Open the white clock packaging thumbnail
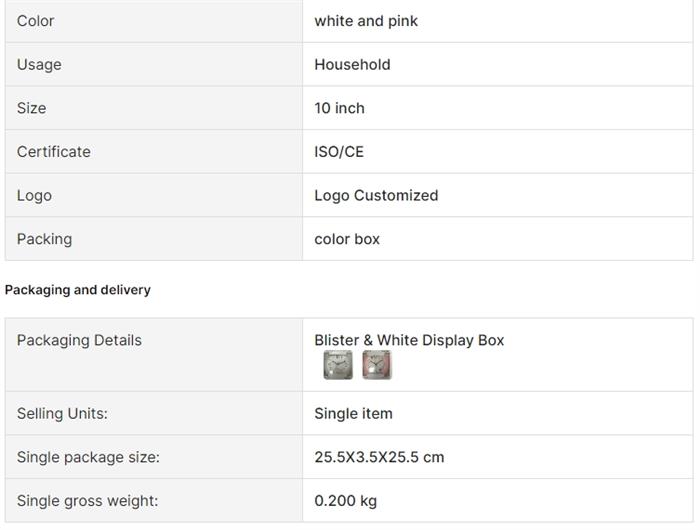The height and width of the screenshot is (530, 700). coord(338,365)
